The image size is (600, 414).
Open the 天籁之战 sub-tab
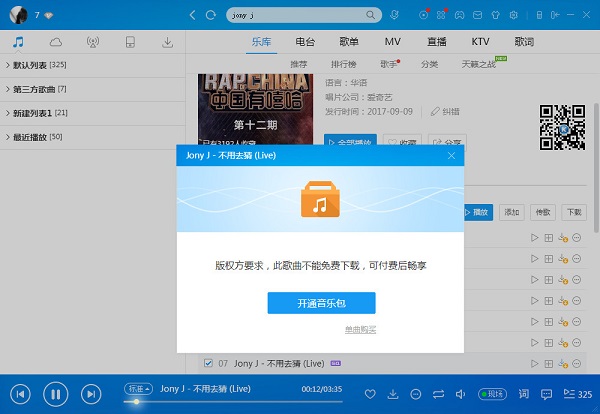pyautogui.click(x=479, y=64)
